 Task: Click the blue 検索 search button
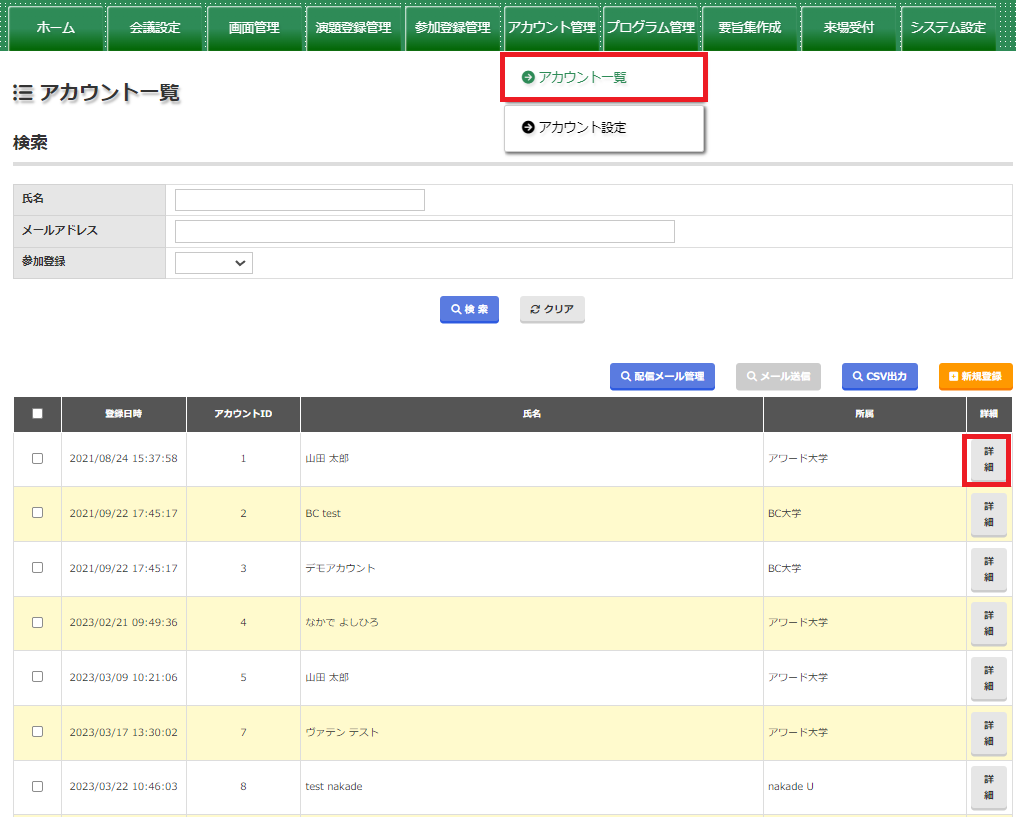[x=469, y=310]
